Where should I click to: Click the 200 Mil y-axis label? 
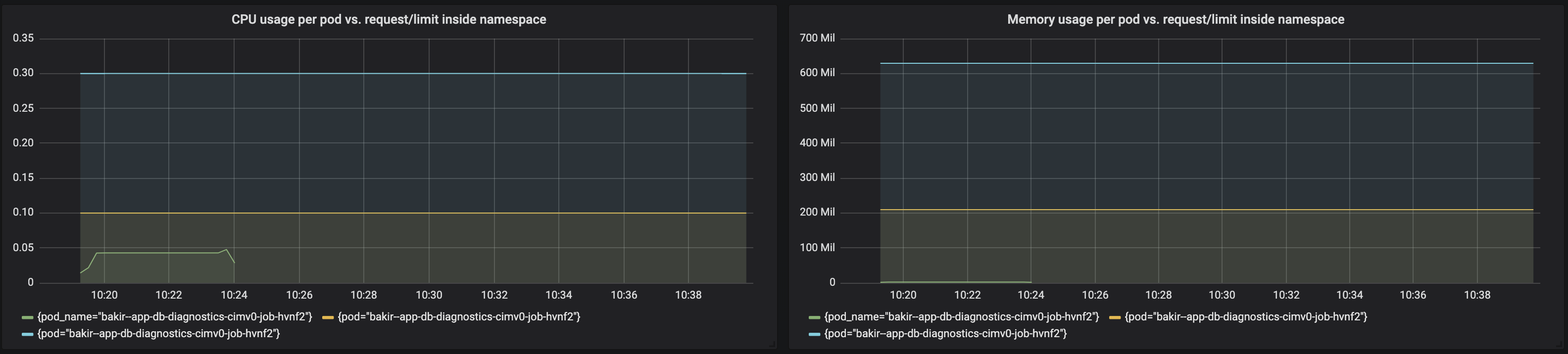tap(818, 212)
